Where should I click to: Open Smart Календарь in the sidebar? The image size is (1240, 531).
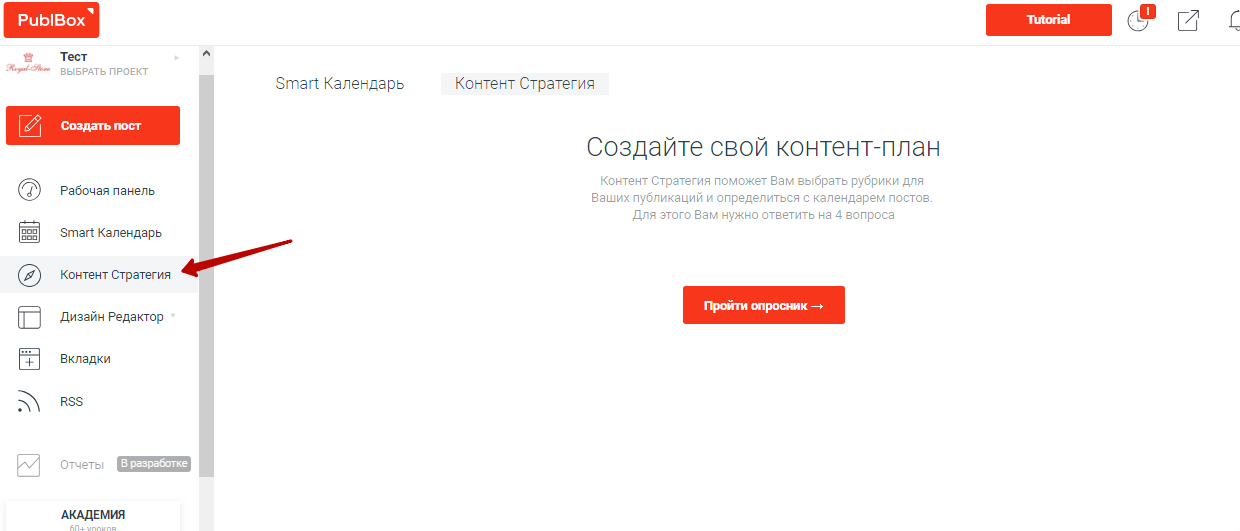pyautogui.click(x=110, y=233)
